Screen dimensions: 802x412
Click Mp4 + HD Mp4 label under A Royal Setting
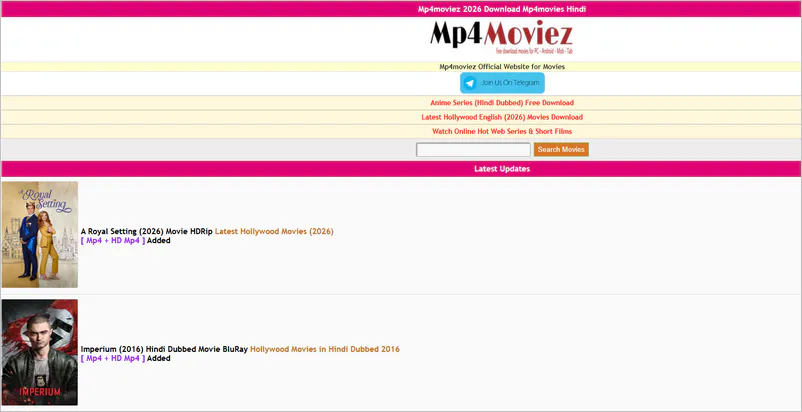113,241
